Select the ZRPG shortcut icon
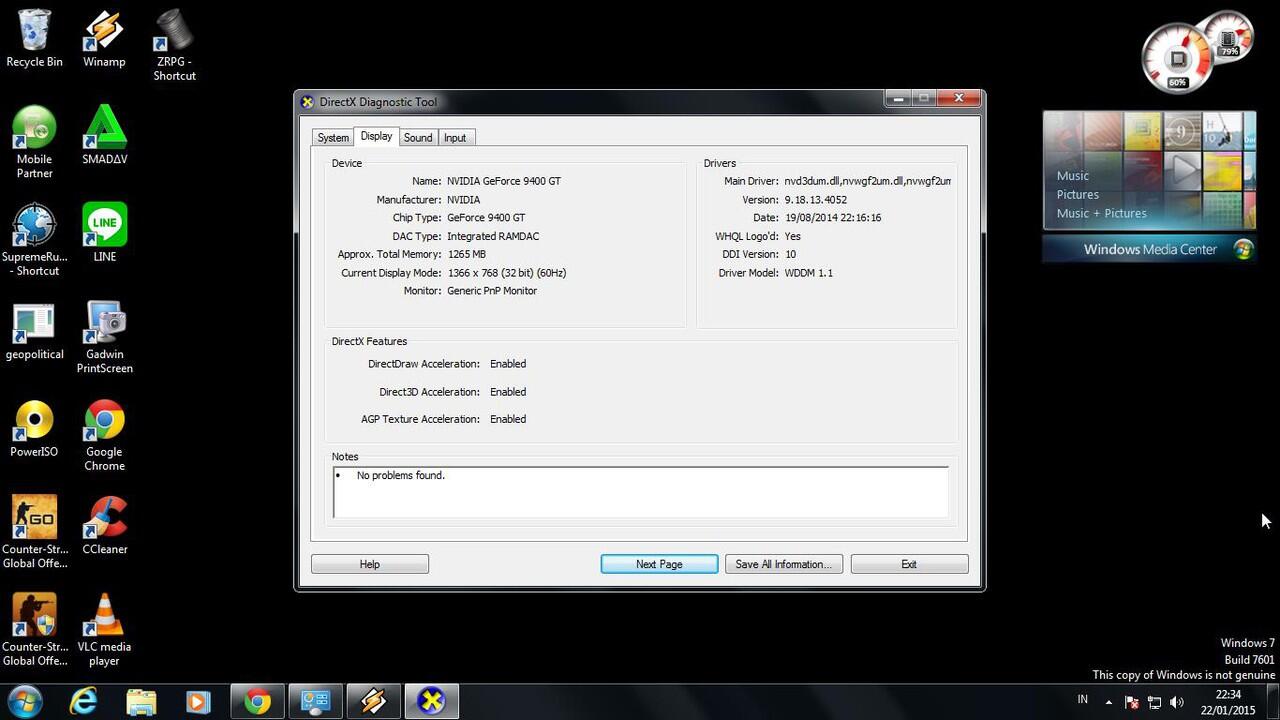 tap(174, 45)
